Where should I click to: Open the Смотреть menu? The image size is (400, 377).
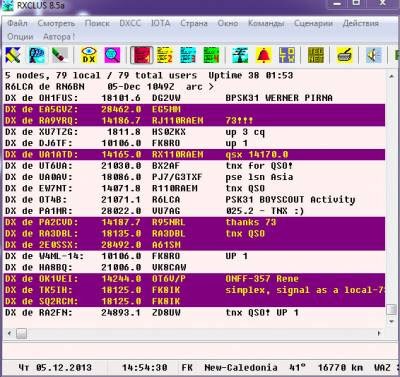point(56,23)
